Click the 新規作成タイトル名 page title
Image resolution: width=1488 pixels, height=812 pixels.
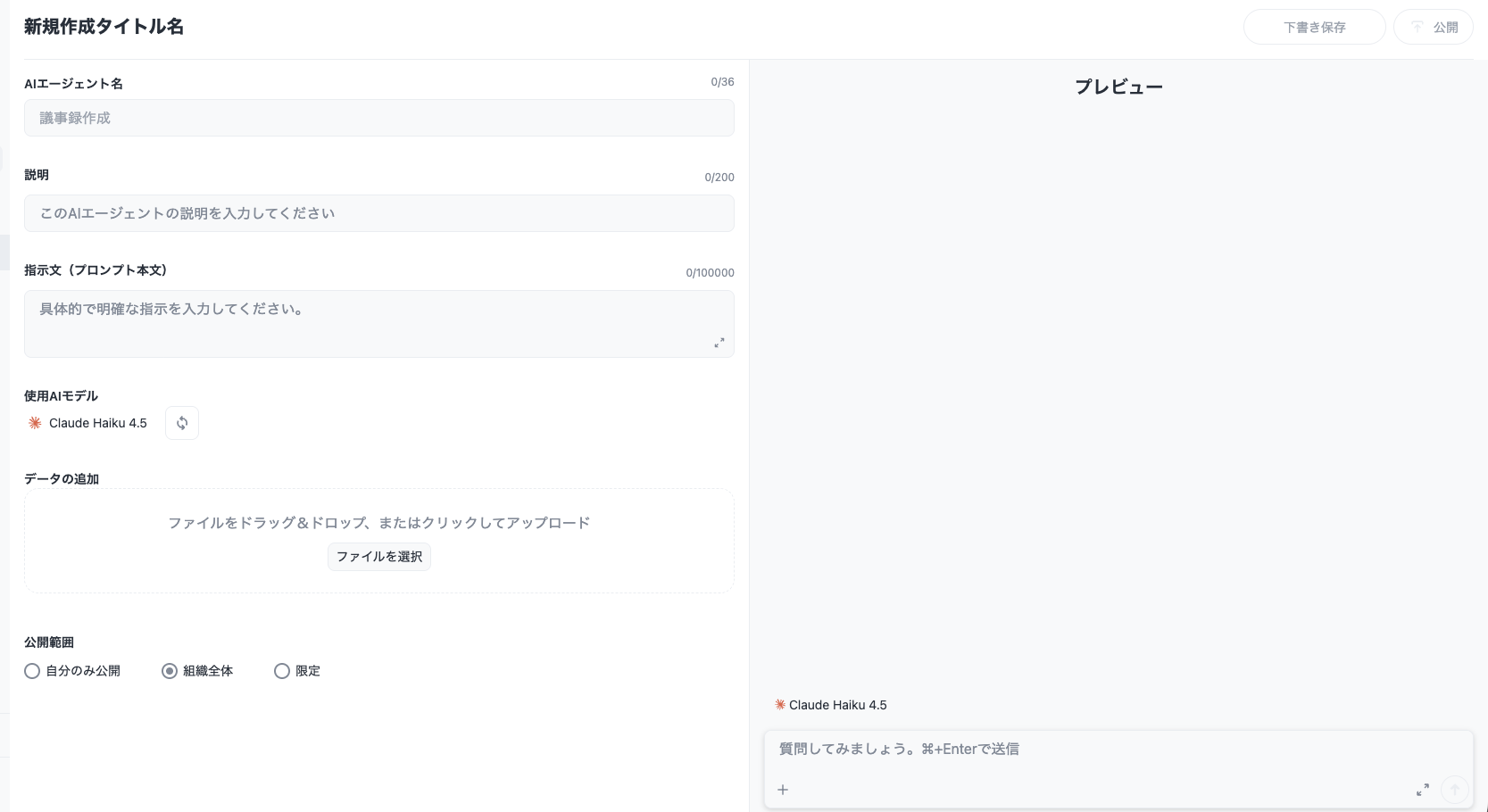(x=104, y=27)
